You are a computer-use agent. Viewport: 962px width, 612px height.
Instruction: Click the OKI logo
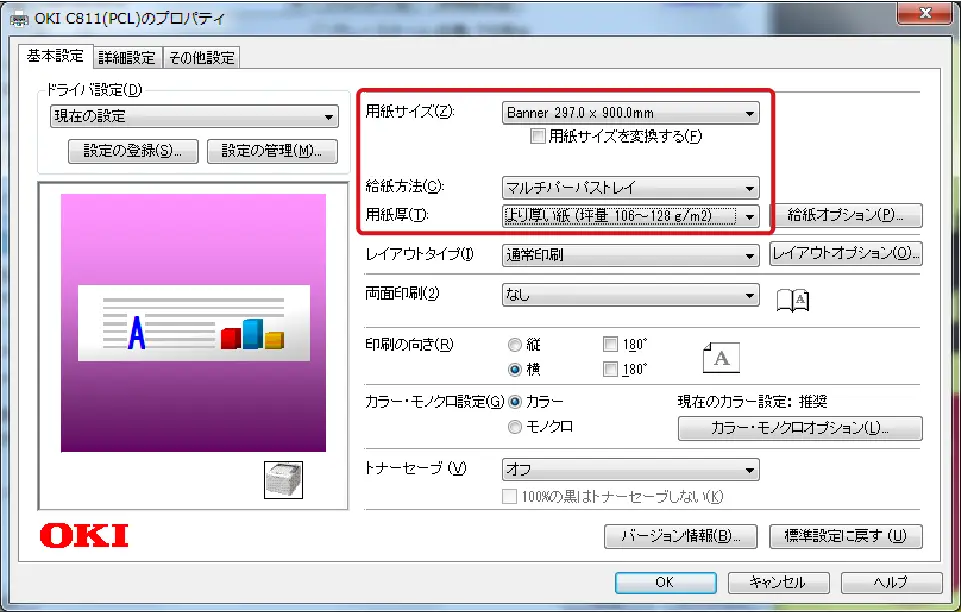click(84, 535)
